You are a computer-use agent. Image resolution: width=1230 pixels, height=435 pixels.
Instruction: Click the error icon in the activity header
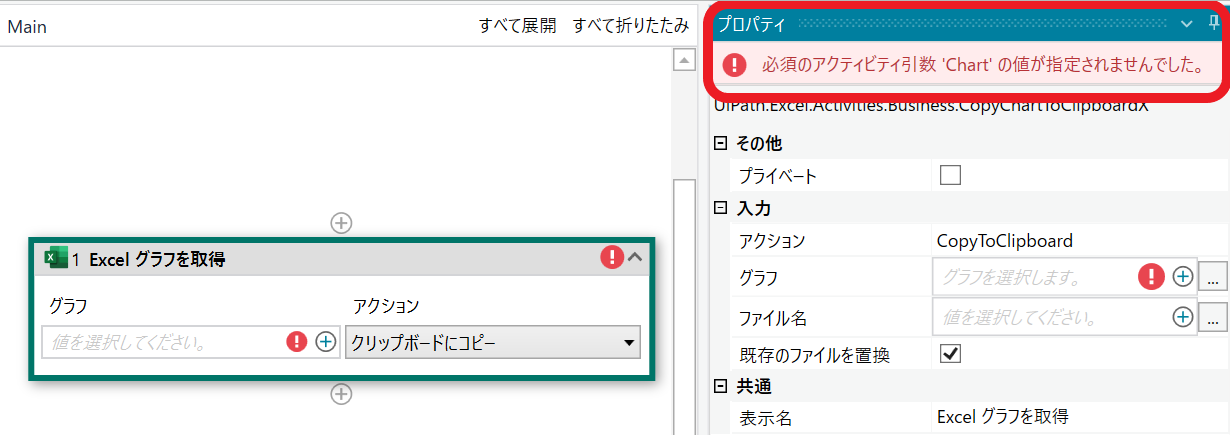click(611, 258)
